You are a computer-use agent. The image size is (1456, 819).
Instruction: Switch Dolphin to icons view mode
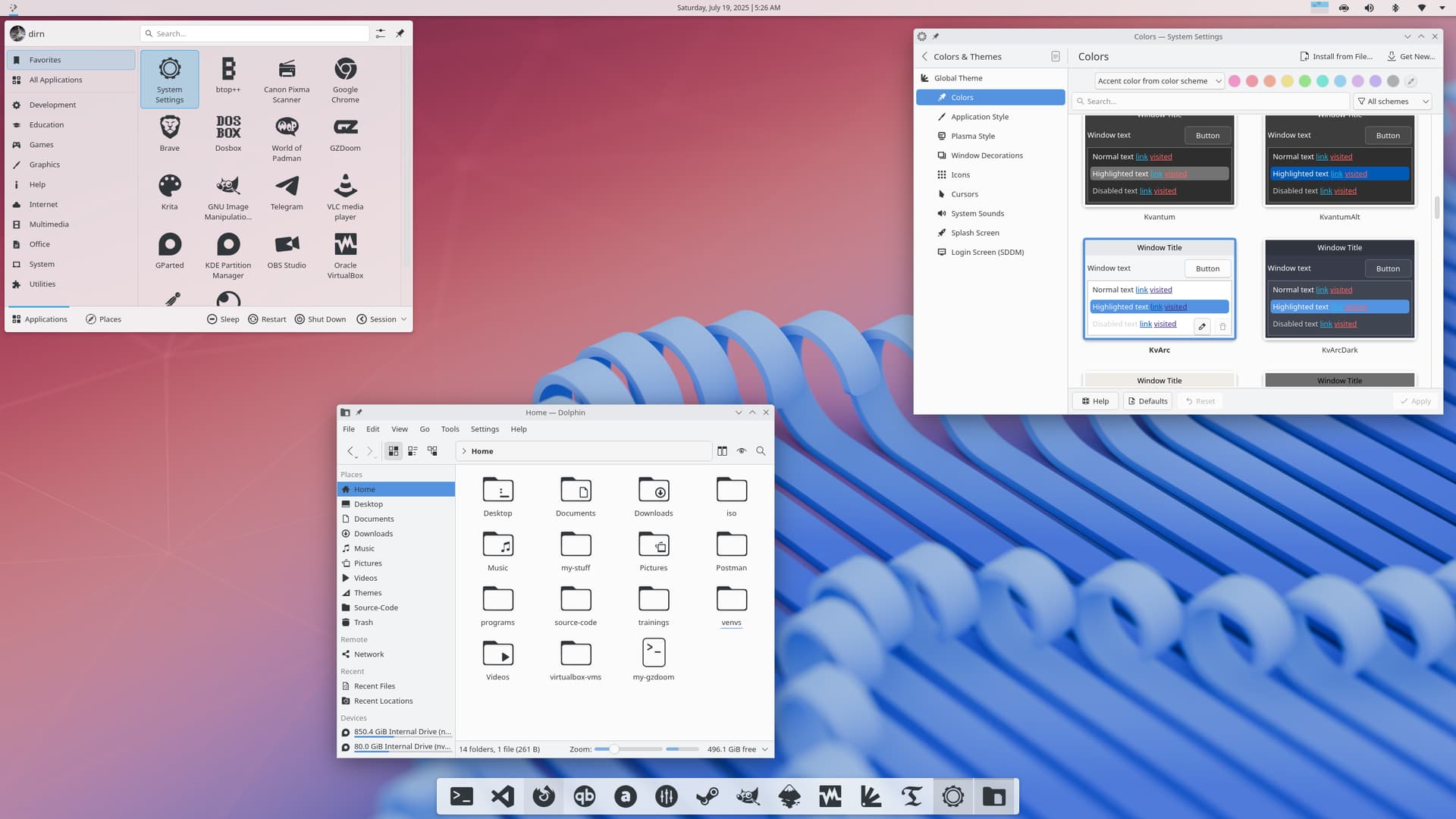[394, 450]
